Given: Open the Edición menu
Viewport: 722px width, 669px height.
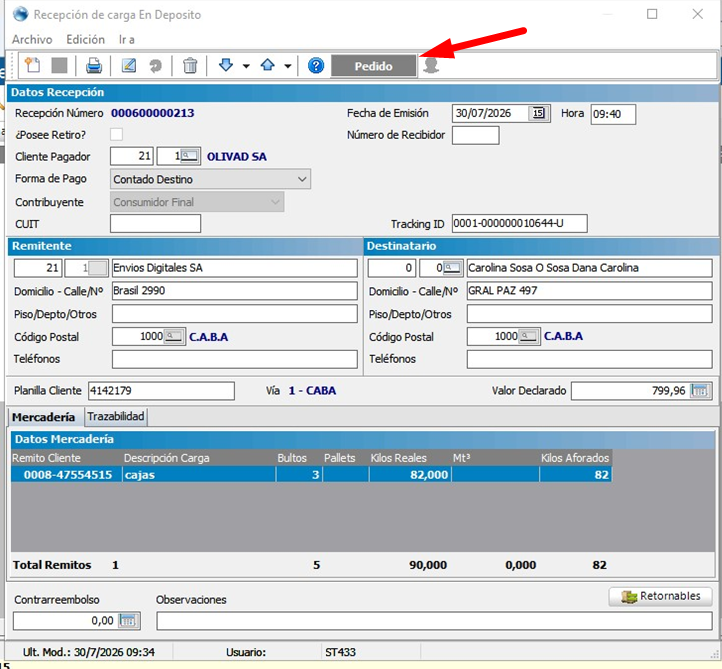Looking at the screenshot, I should point(86,40).
